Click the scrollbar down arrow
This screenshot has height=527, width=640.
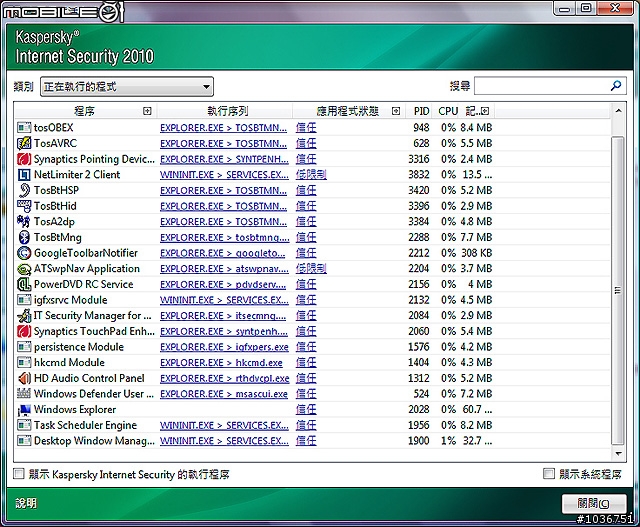pyautogui.click(x=618, y=454)
